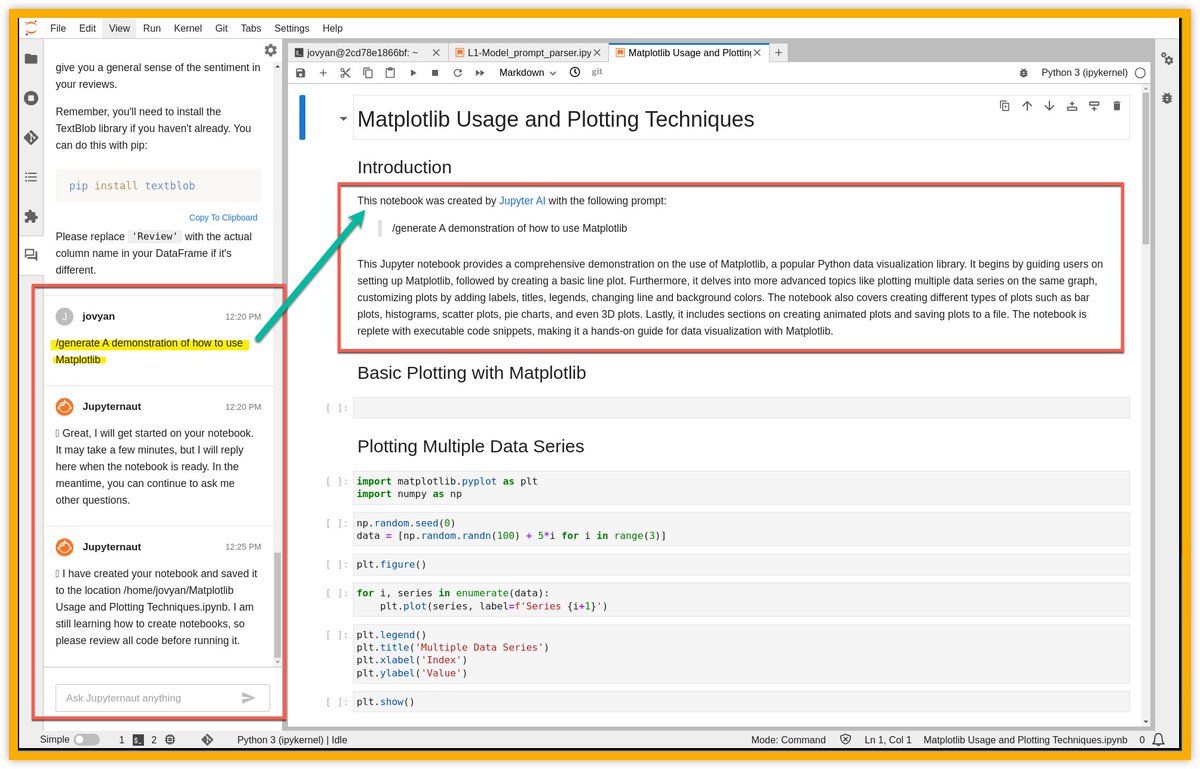Insert a cell below icon
The width and height of the screenshot is (1200, 769).
1094,106
